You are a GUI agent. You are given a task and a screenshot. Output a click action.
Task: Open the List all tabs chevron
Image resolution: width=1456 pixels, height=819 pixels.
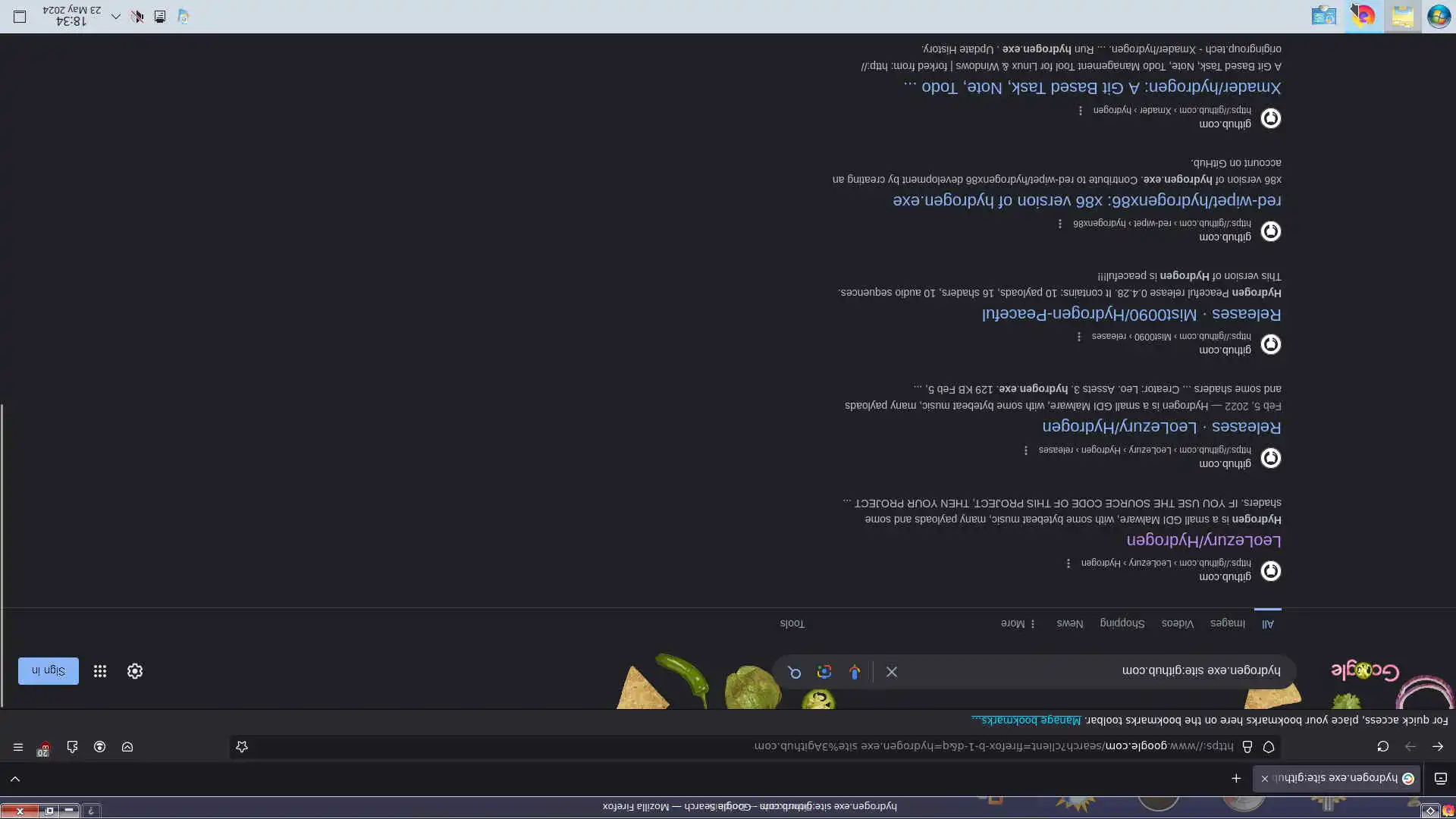click(14, 779)
